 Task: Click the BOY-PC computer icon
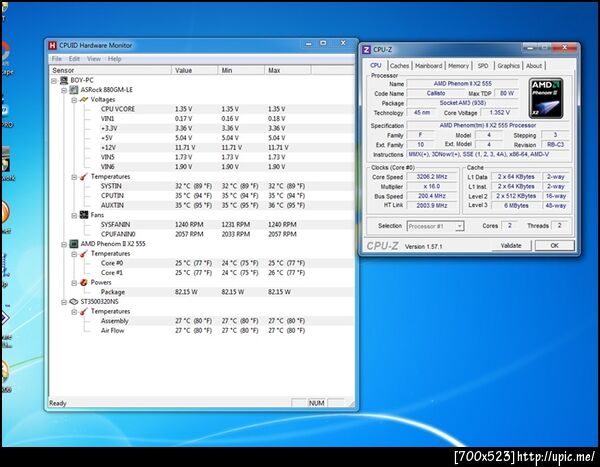click(64, 80)
